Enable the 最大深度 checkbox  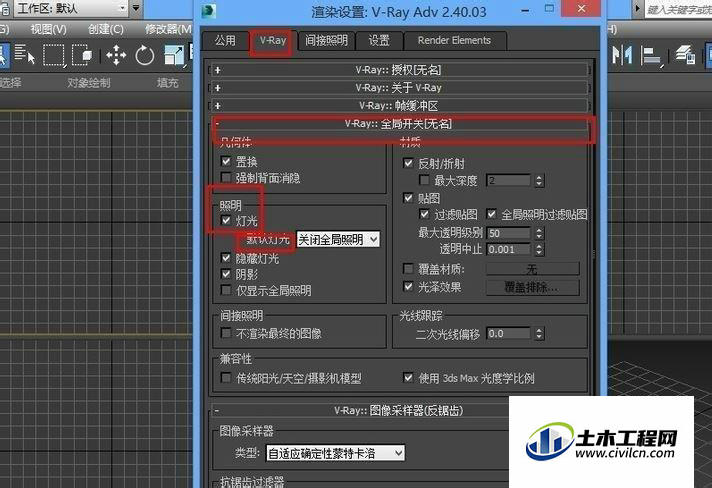click(425, 180)
